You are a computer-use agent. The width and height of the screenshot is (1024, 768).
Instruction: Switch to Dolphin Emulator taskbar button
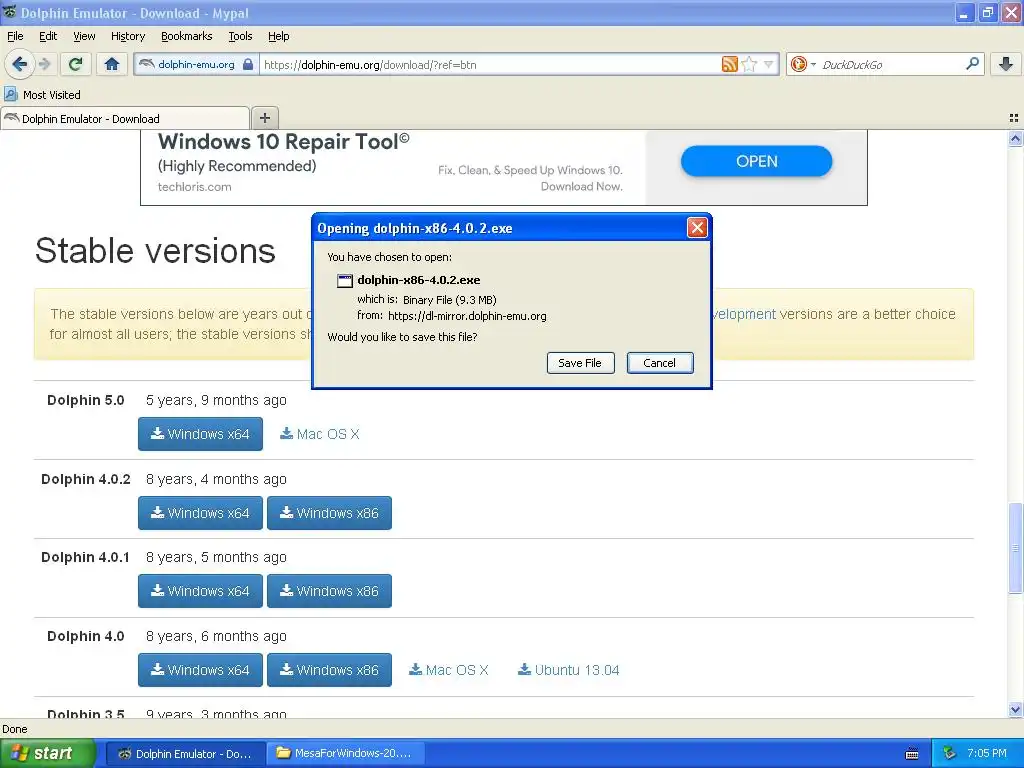pyautogui.click(x=185, y=754)
